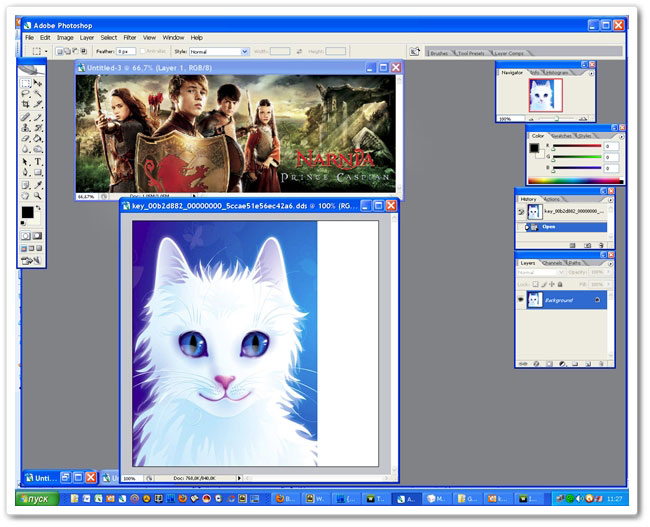650x527 pixels.
Task: Select the Rectangular Marquee tool in toolbox
Action: (26, 83)
